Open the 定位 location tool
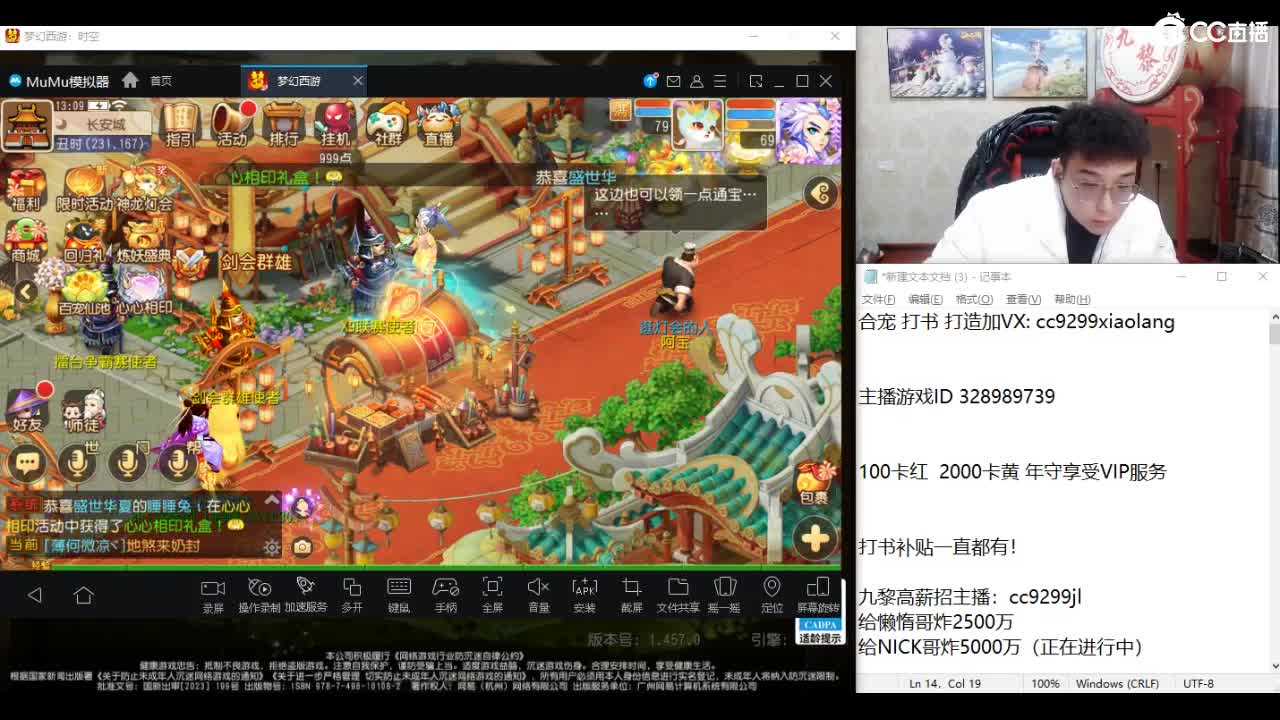Image resolution: width=1280 pixels, height=720 pixels. click(771, 595)
